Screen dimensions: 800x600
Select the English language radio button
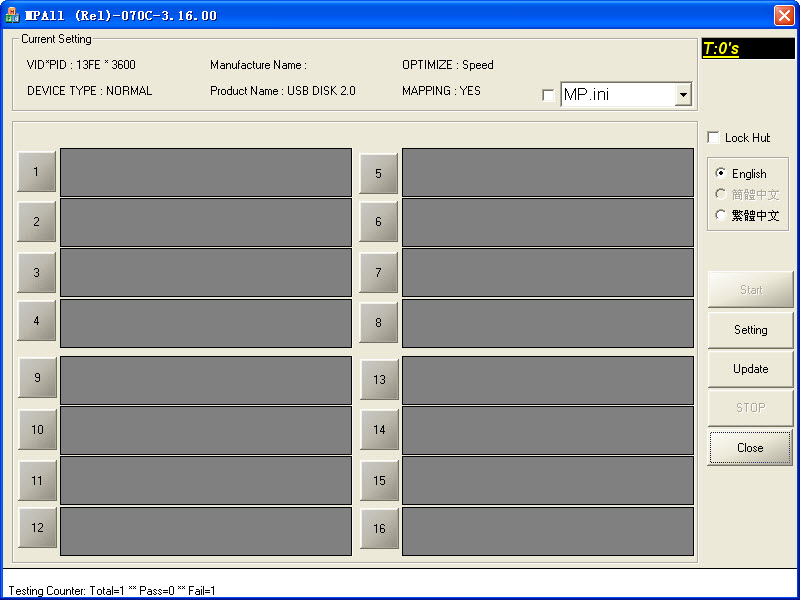(x=721, y=173)
